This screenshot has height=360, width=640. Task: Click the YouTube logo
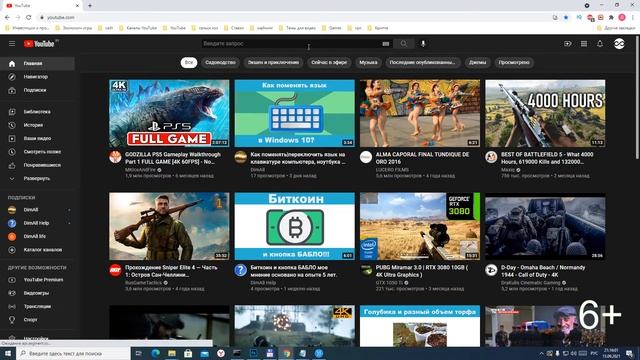39,44
